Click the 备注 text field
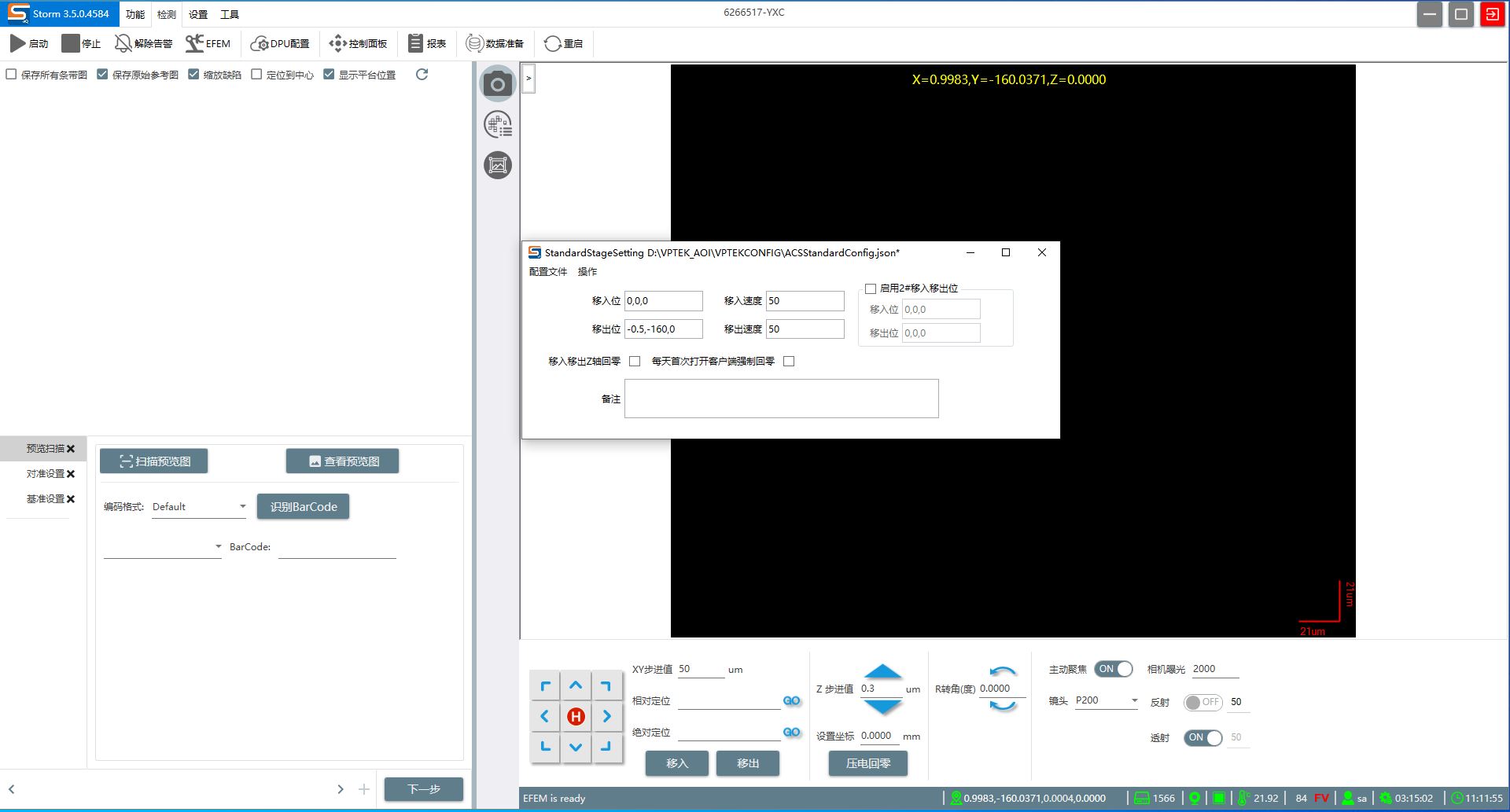 click(781, 399)
